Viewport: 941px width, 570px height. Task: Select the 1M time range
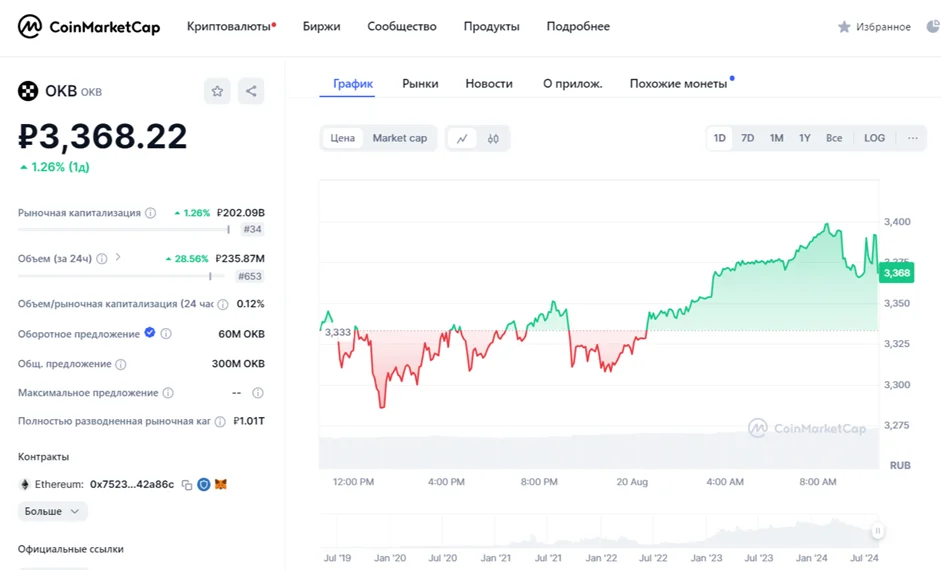point(777,138)
